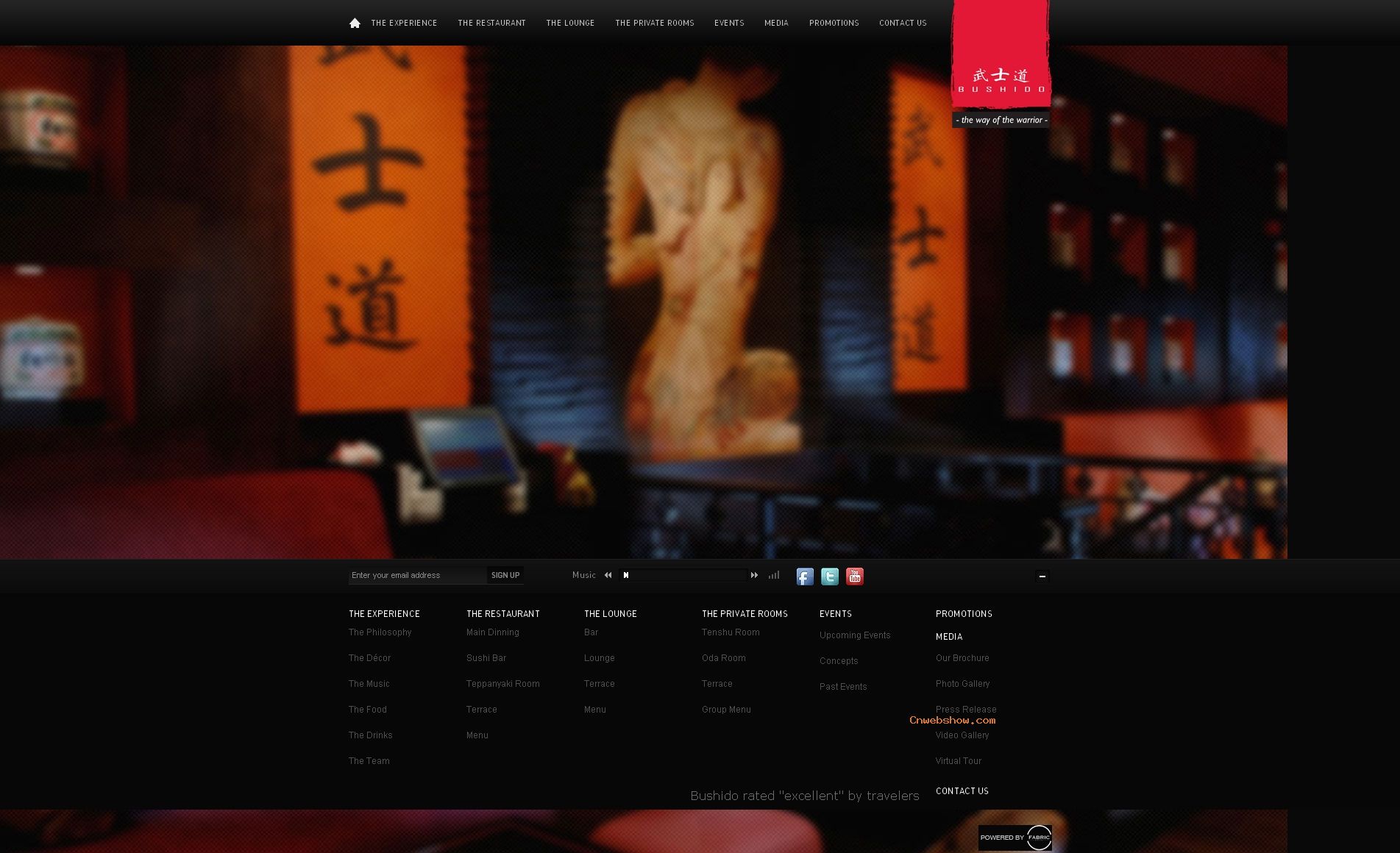Open Media top menu item
This screenshot has height=853, width=1400.
point(776,23)
